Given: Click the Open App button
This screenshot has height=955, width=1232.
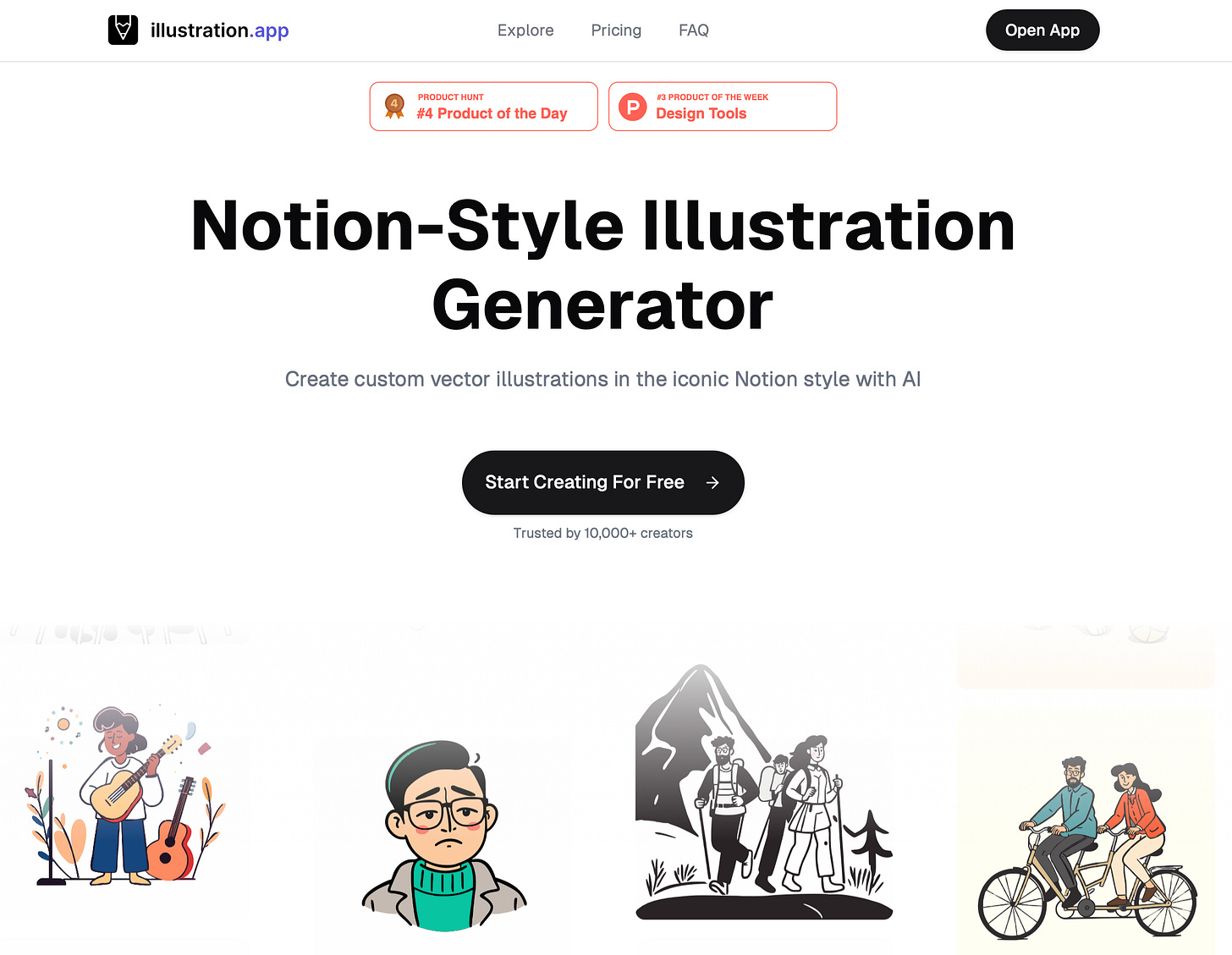Looking at the screenshot, I should 1042,30.
